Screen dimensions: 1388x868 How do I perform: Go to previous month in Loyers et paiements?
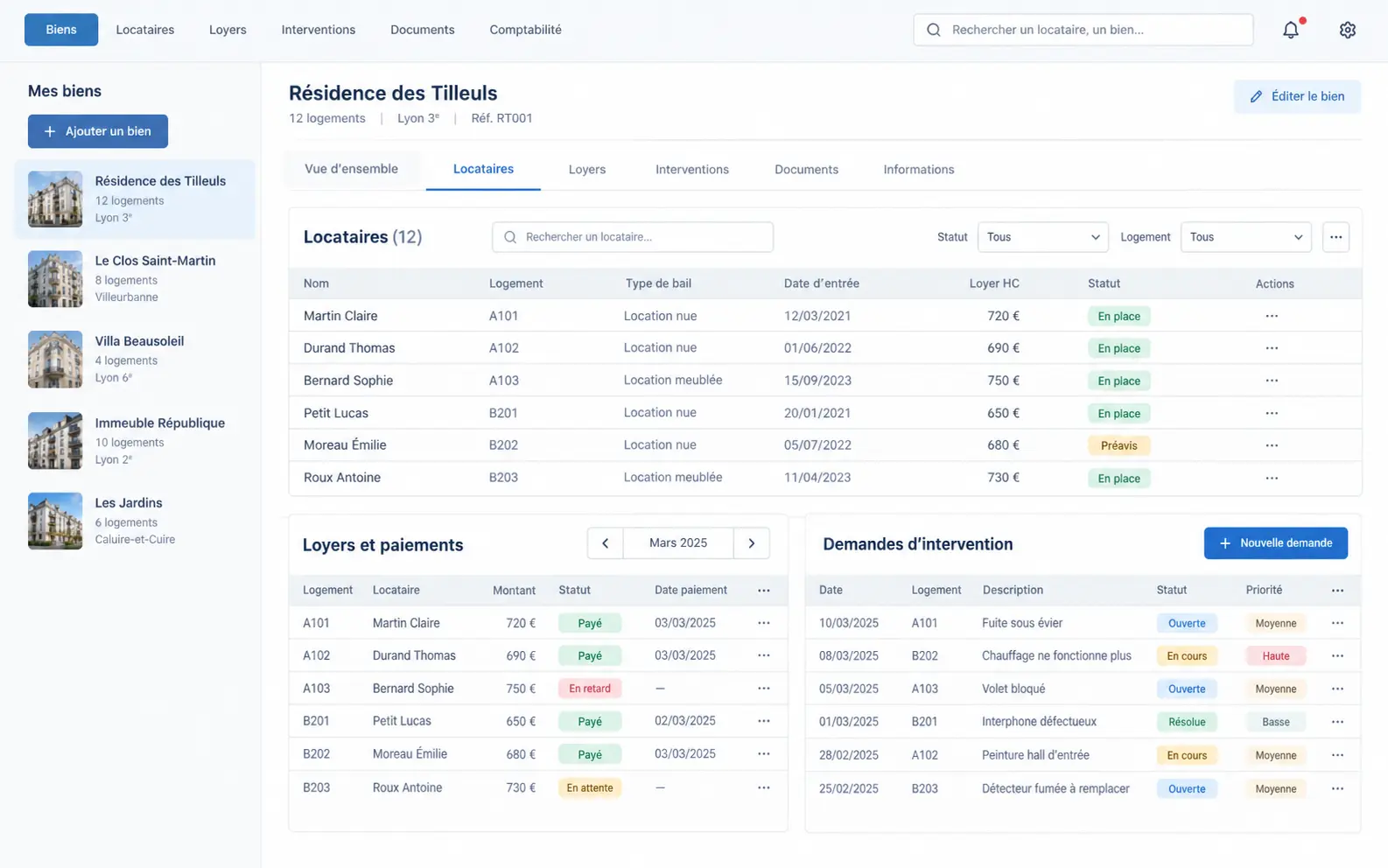click(x=605, y=543)
